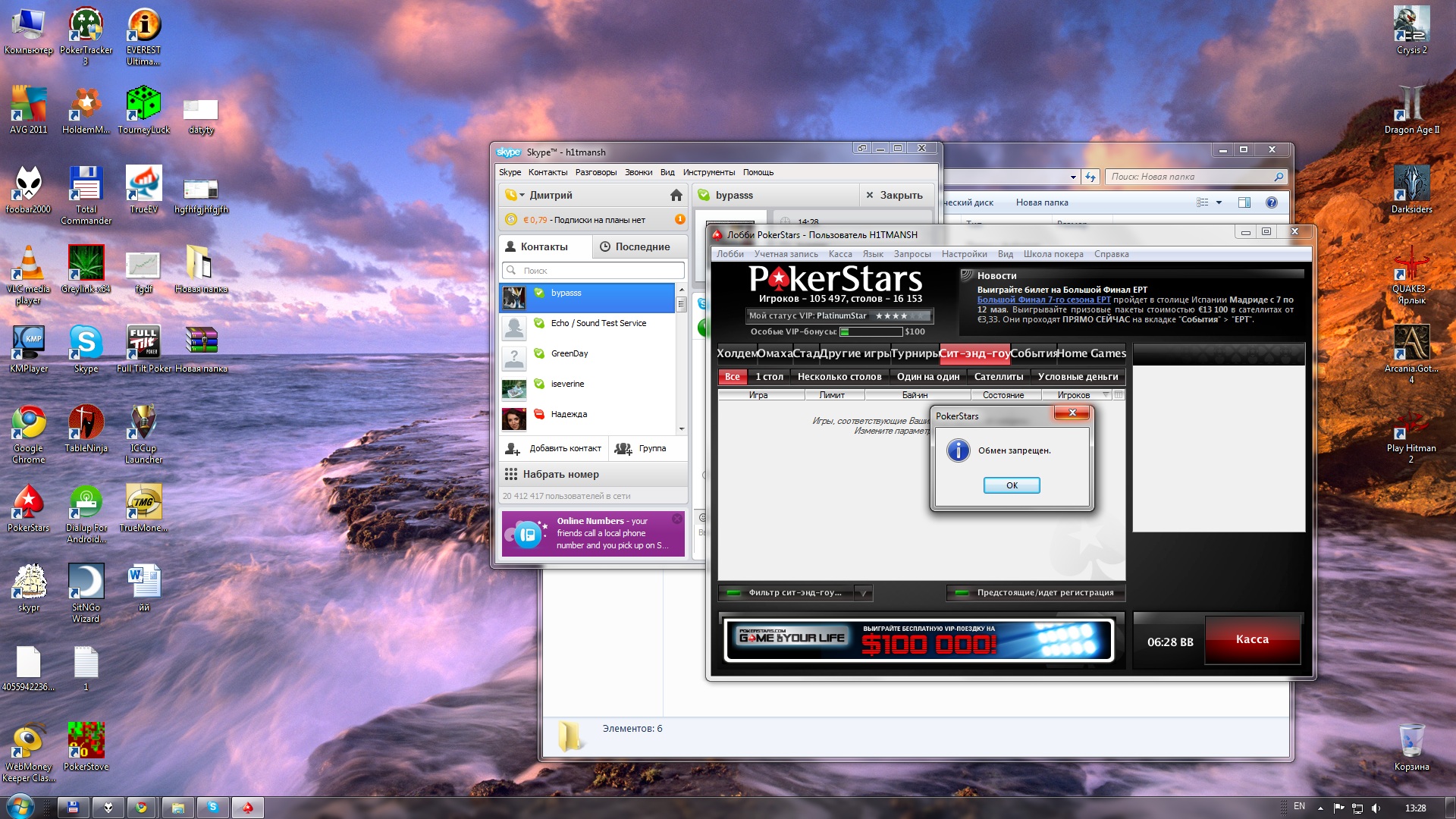Select the 'Все' filter button
The height and width of the screenshot is (819, 1456).
point(732,377)
